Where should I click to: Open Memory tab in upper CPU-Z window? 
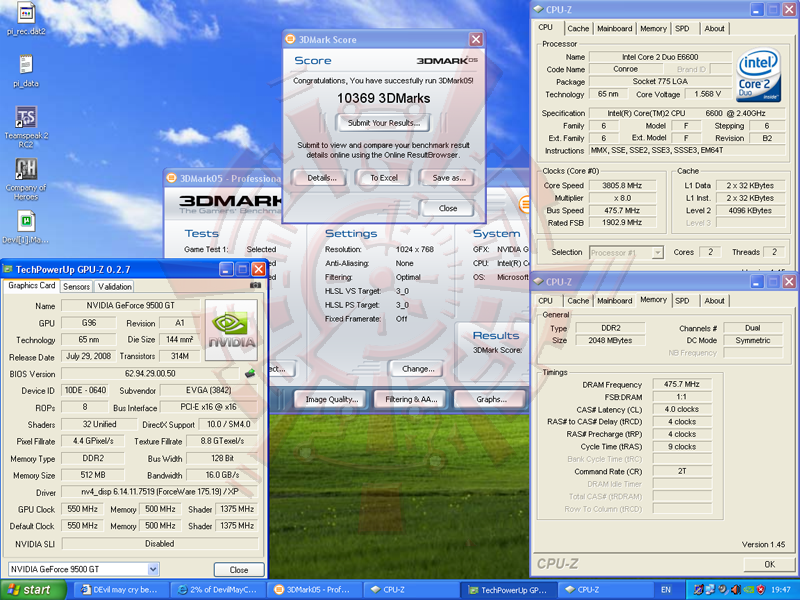click(x=653, y=29)
